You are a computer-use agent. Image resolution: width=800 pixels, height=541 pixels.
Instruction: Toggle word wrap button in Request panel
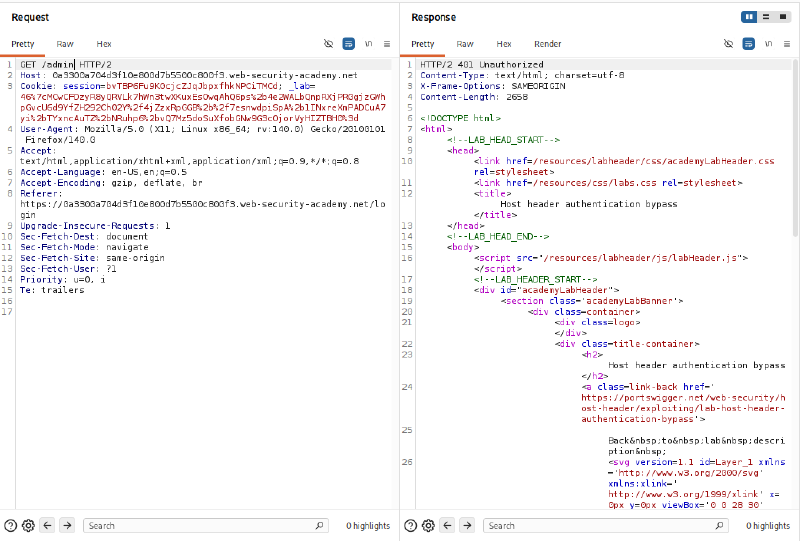[x=348, y=44]
